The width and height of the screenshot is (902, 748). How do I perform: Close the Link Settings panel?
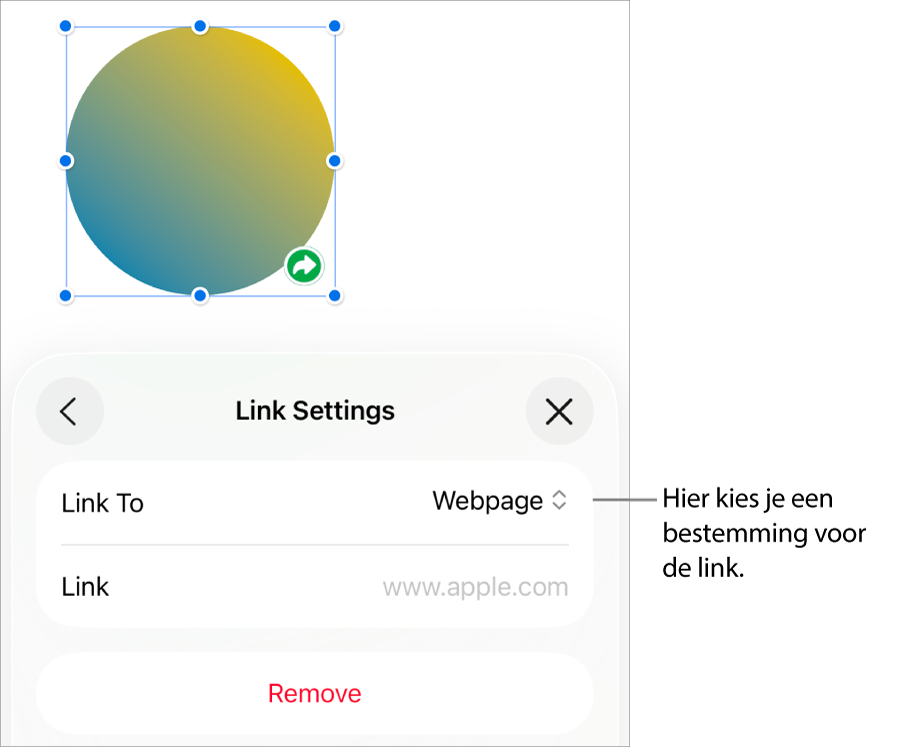click(x=559, y=411)
